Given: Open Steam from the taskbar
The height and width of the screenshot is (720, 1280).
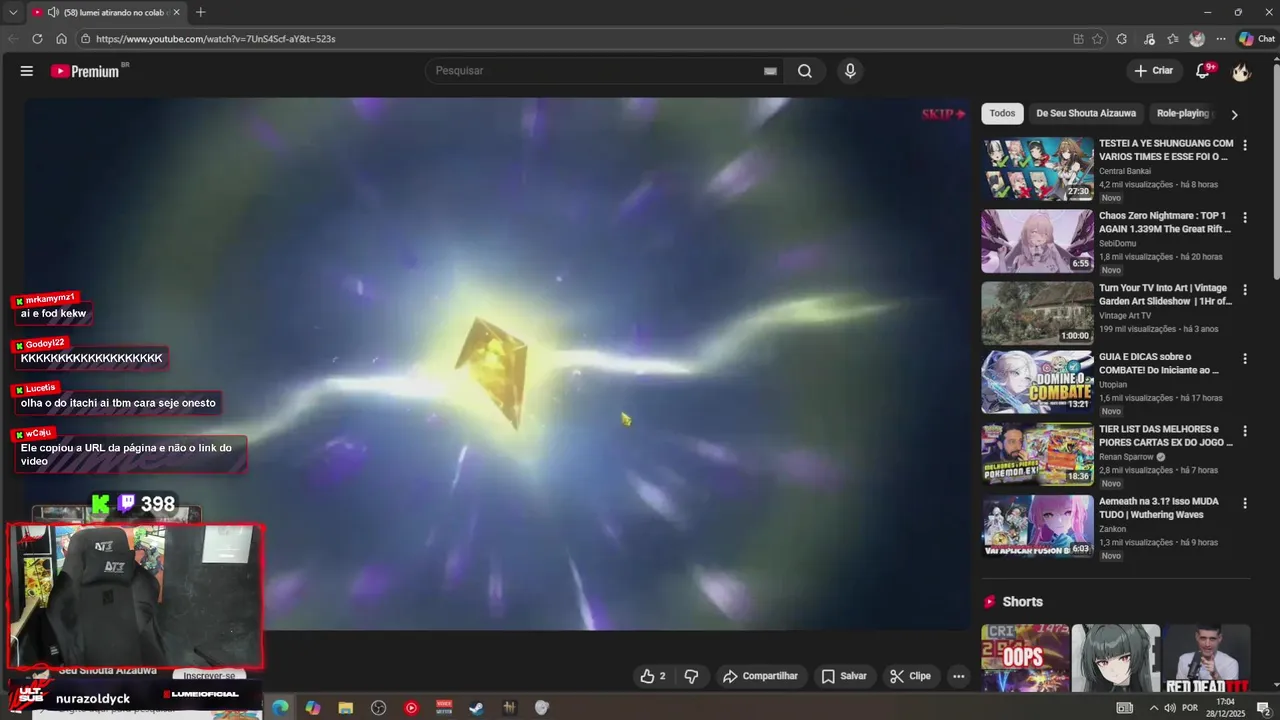Looking at the screenshot, I should [477, 708].
